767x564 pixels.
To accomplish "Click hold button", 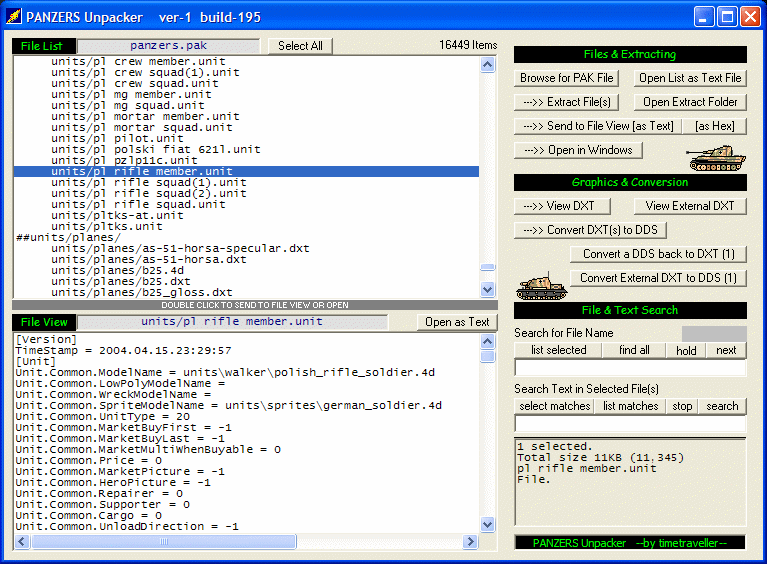I will [686, 350].
